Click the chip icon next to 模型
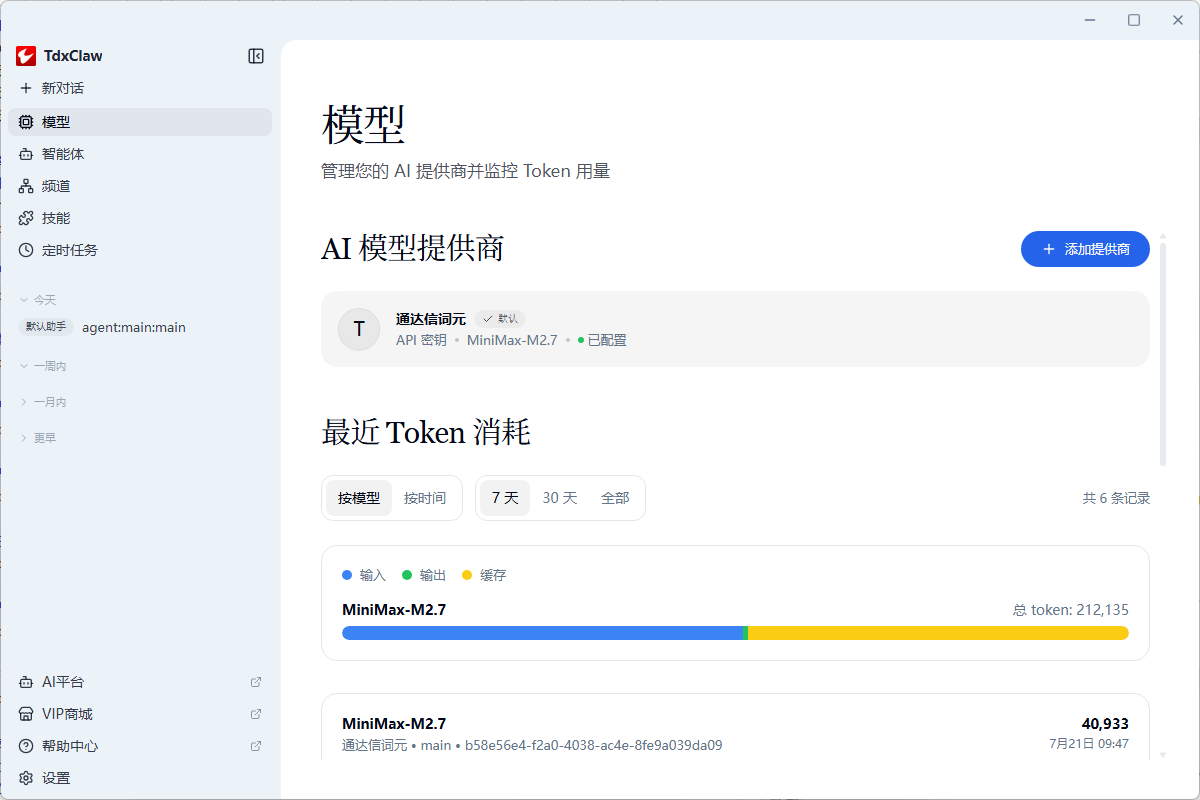Image resolution: width=1200 pixels, height=800 pixels. click(x=26, y=122)
